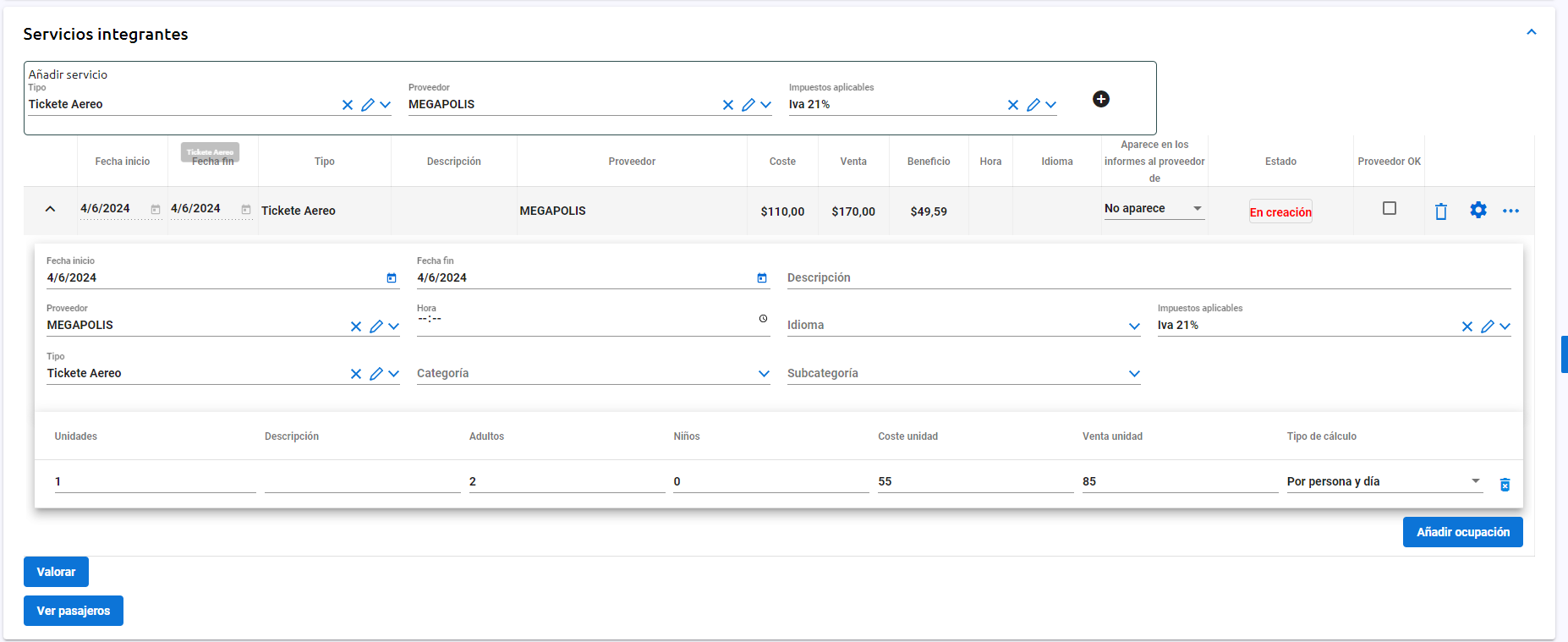Click the Estado column header
This screenshot has width=1568, height=642.
click(1280, 162)
